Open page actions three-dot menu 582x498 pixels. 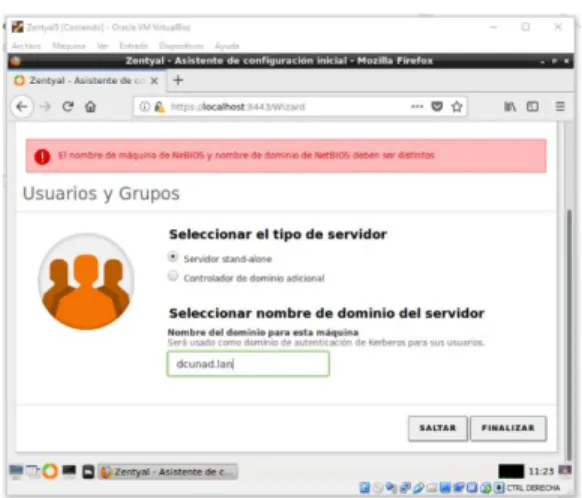pyautogui.click(x=417, y=107)
